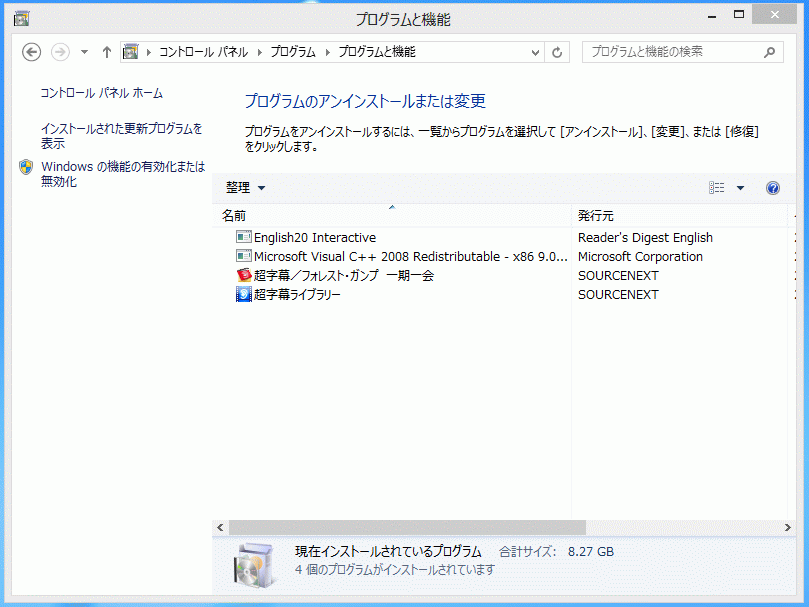The width and height of the screenshot is (809, 607).
Task: Click the Back navigation arrow
Action: point(31,52)
